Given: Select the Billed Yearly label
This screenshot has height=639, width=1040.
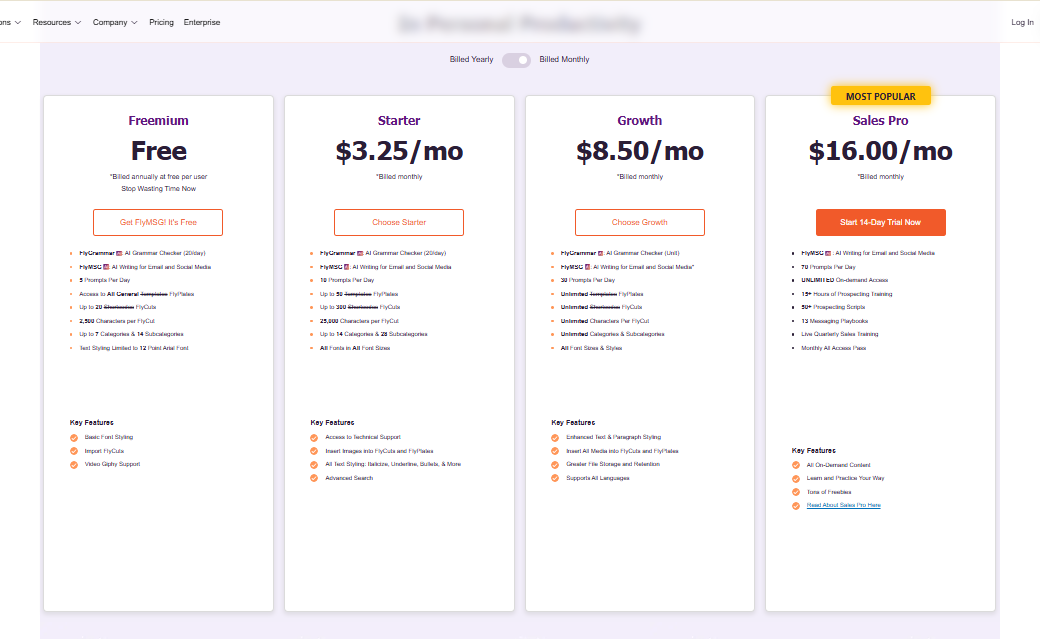Looking at the screenshot, I should click(472, 59).
